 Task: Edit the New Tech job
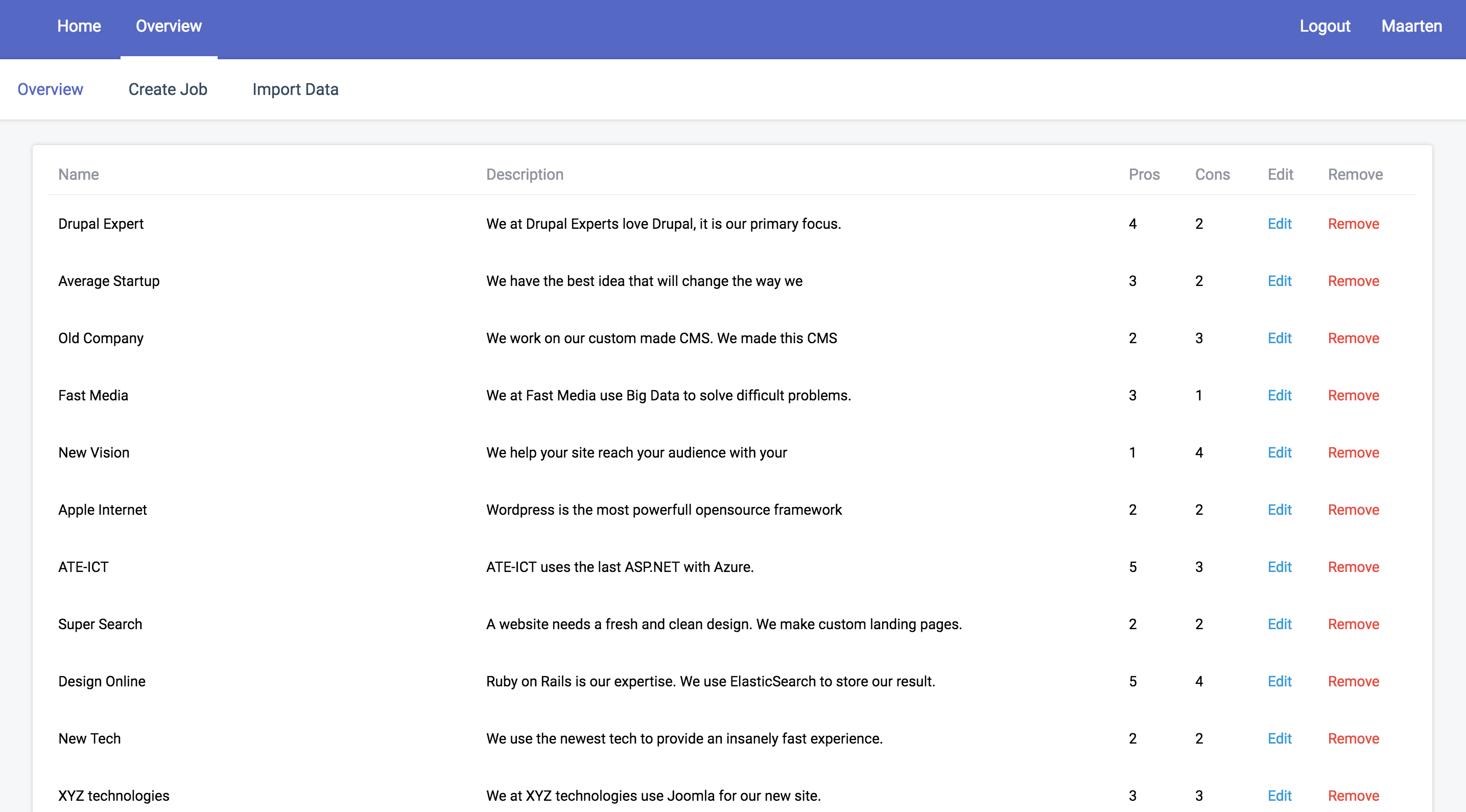(1279, 738)
